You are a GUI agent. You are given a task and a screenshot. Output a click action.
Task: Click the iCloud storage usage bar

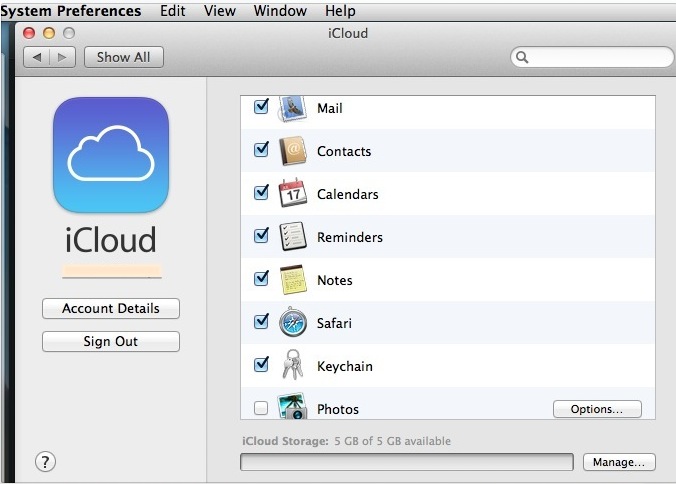[x=407, y=462]
